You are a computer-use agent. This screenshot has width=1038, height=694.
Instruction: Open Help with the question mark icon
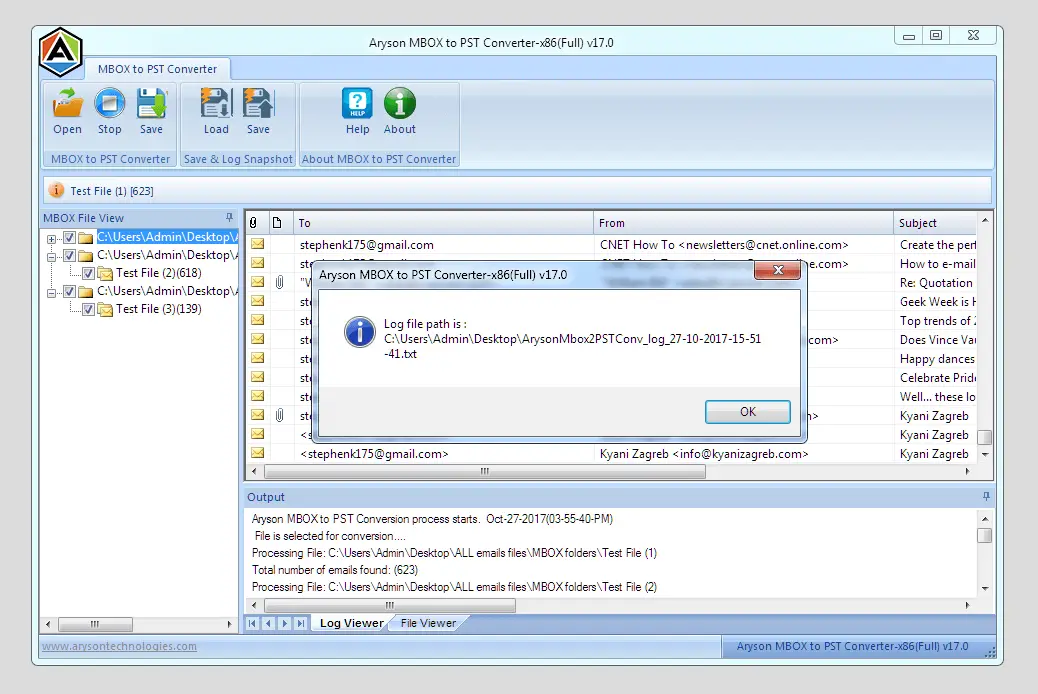[357, 103]
